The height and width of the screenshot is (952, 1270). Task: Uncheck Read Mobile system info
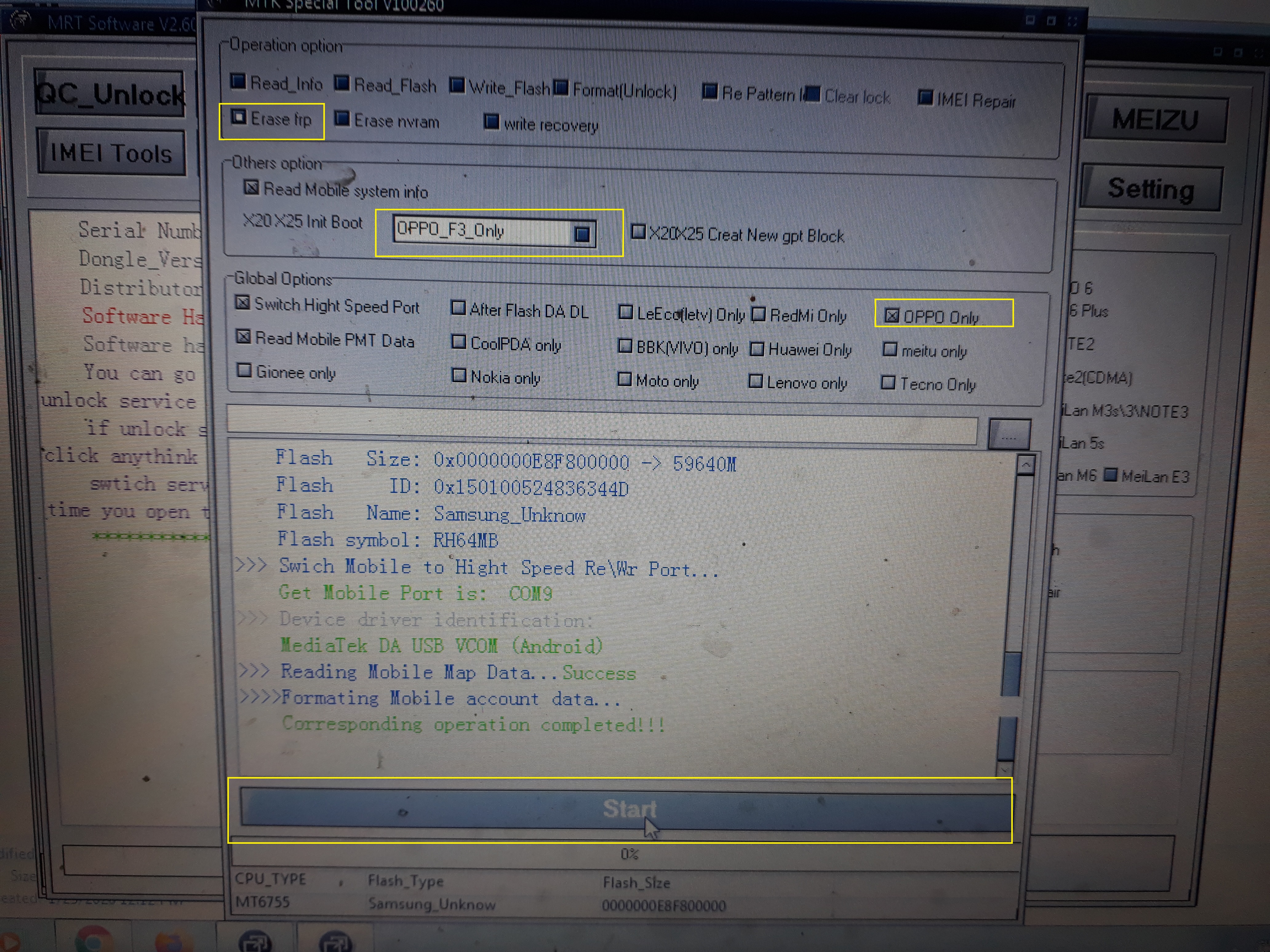(x=251, y=188)
